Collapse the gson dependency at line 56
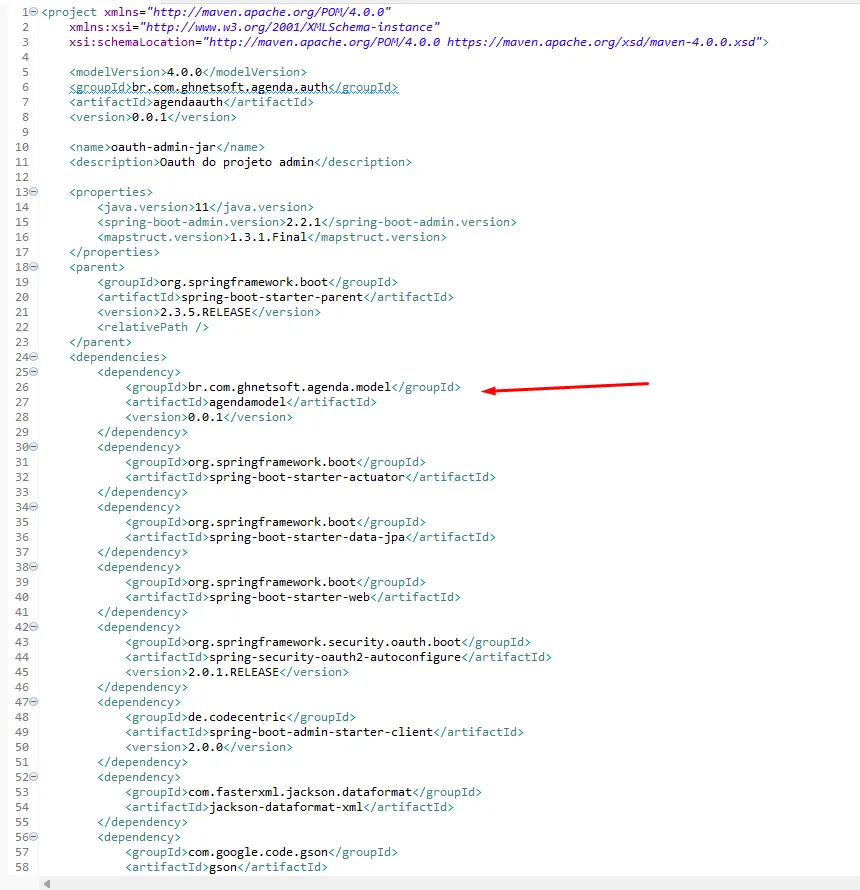Viewport: 860px width, 890px height. point(35,837)
